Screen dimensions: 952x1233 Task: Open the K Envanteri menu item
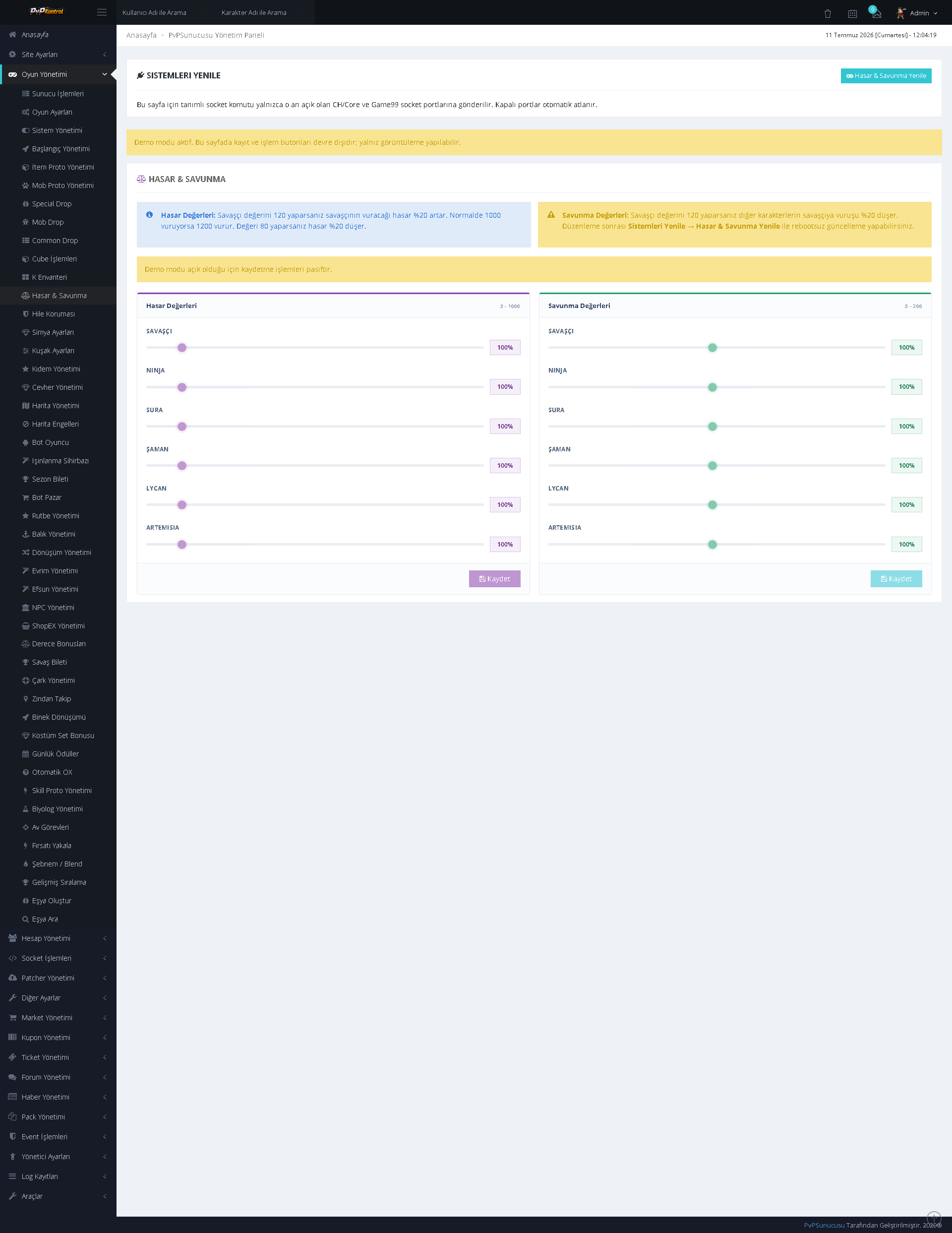tap(58, 277)
